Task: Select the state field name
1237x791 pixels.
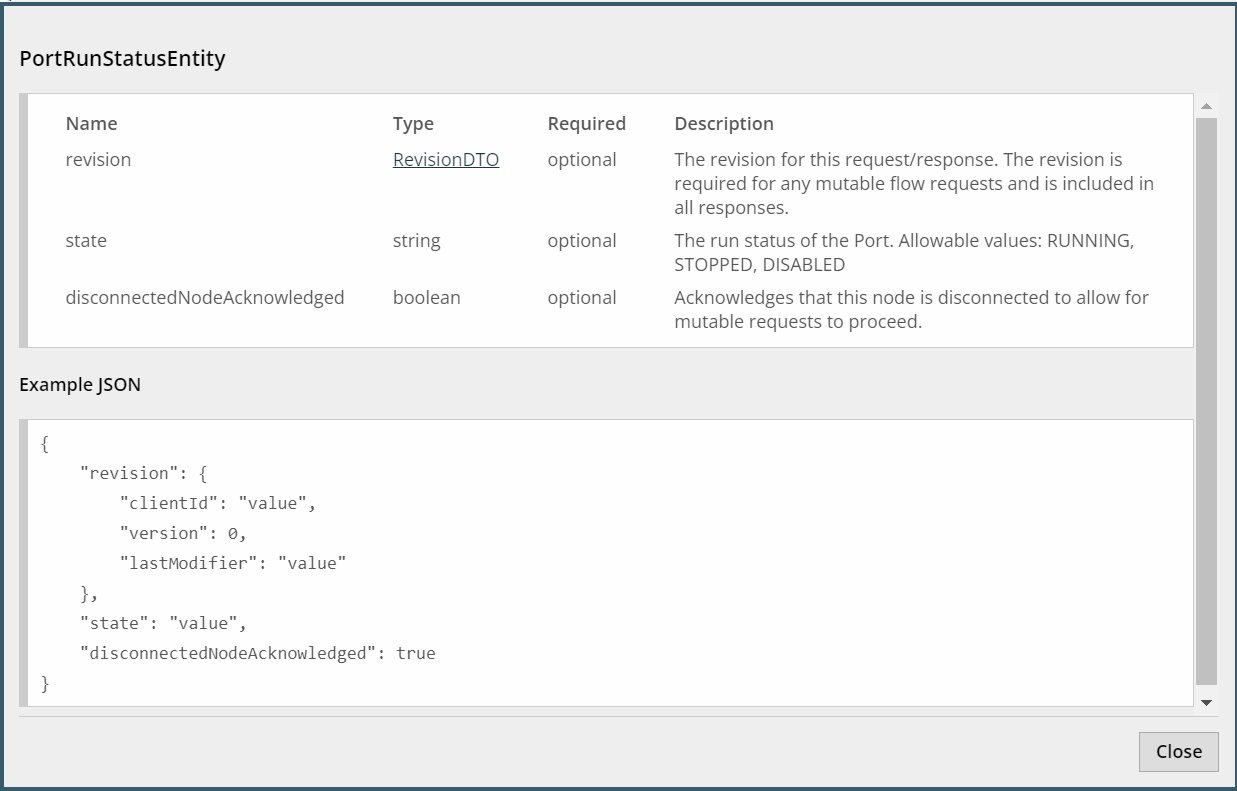Action: pos(86,241)
